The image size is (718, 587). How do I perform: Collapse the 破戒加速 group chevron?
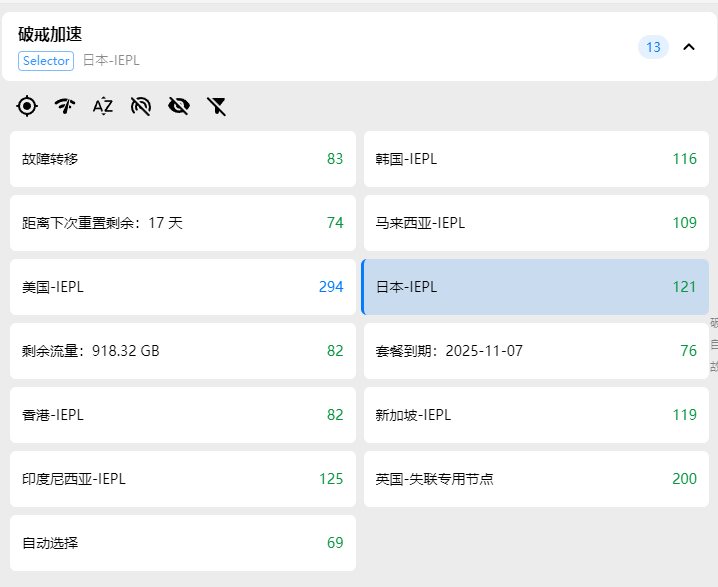[x=688, y=47]
